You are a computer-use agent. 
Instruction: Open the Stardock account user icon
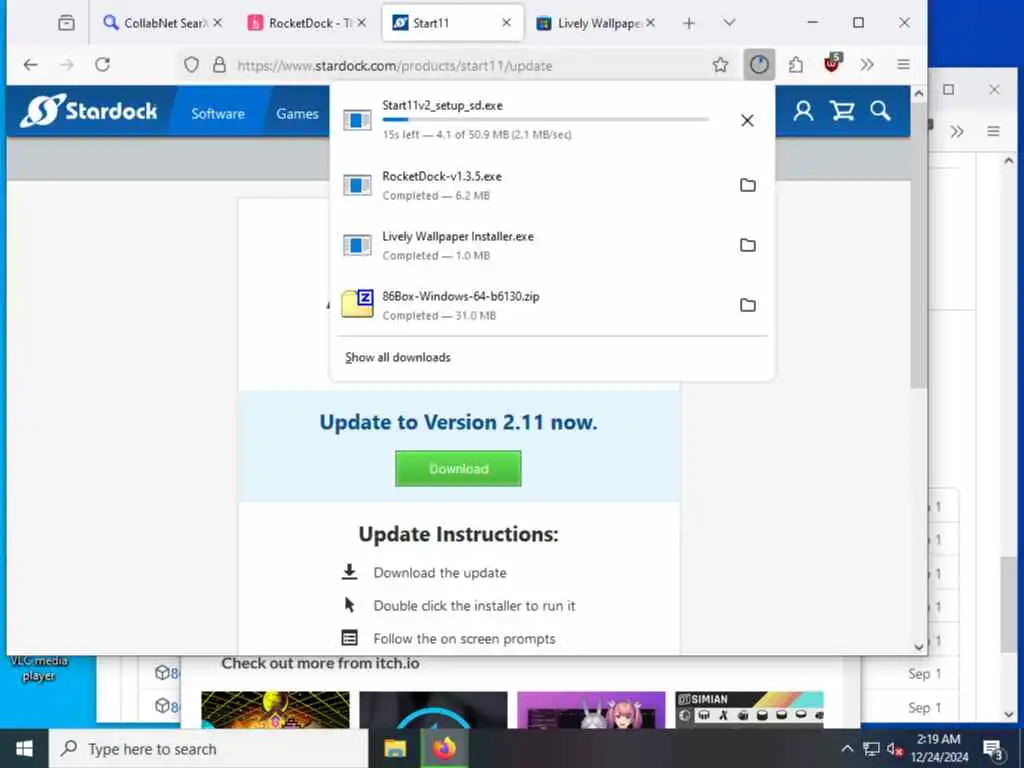click(x=803, y=111)
